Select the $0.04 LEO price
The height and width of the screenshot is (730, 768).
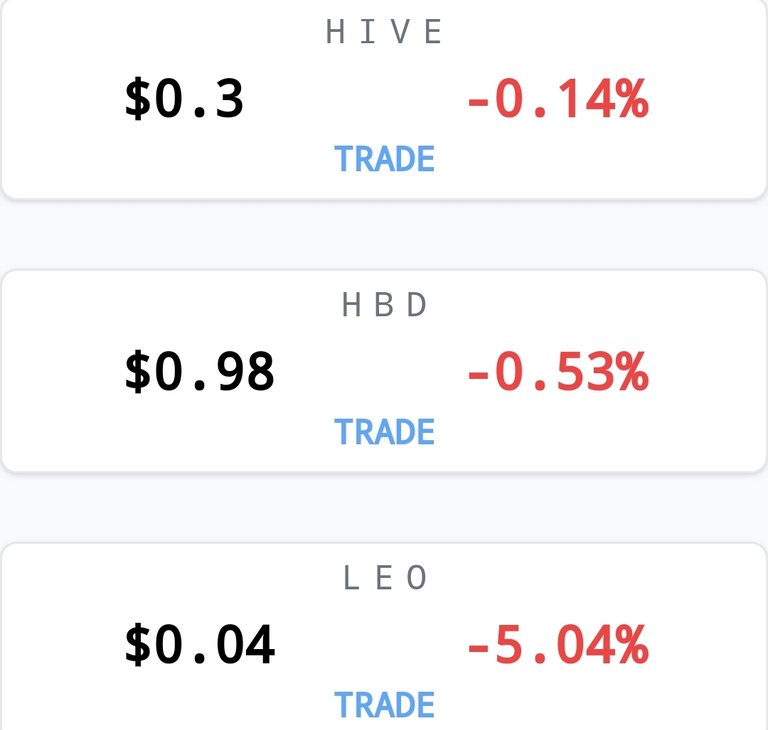point(200,645)
